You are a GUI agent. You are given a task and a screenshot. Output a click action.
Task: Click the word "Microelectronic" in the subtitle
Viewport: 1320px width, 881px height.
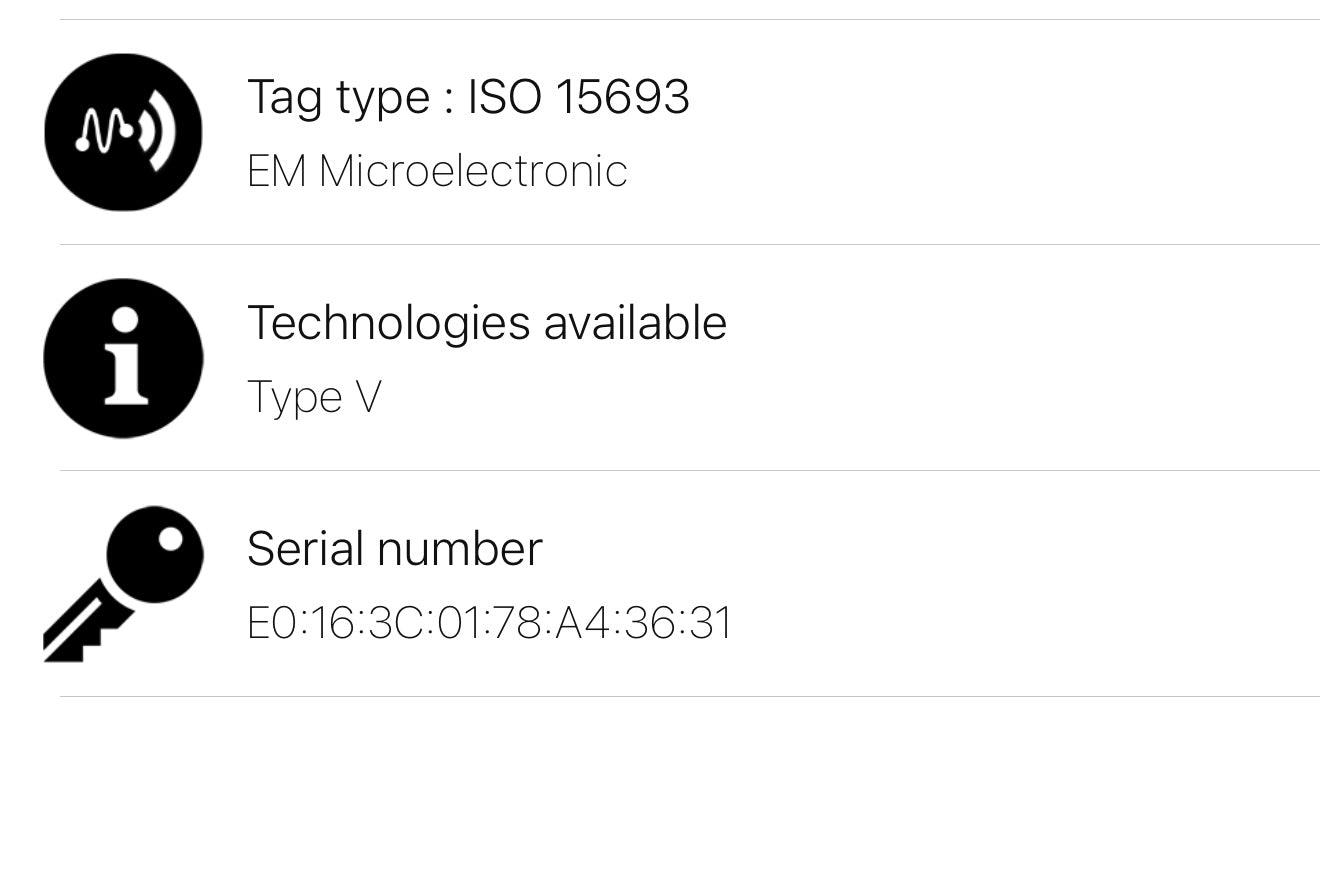(x=473, y=171)
